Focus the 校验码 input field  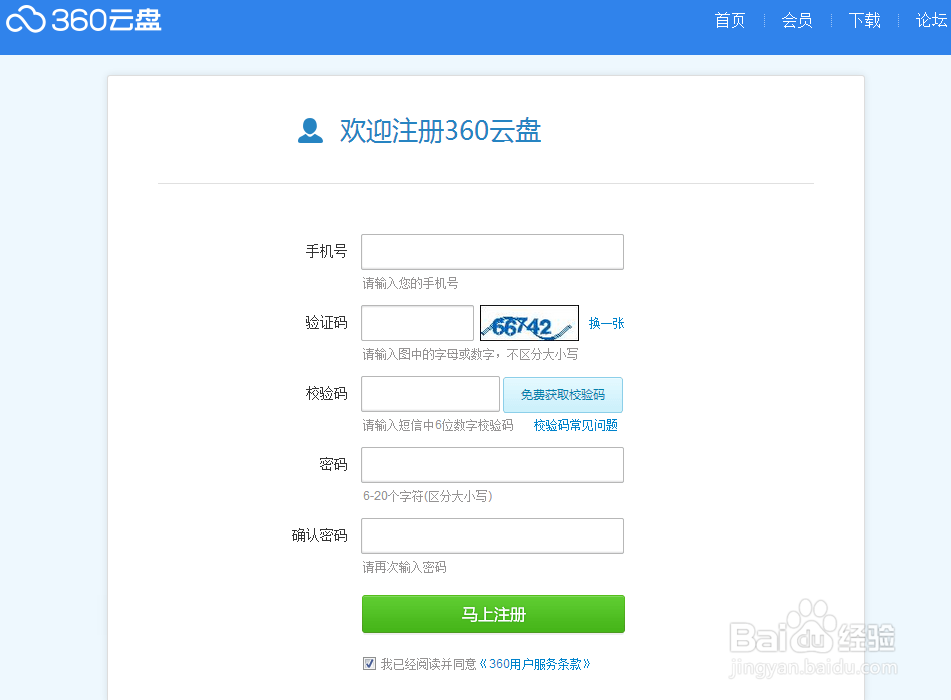pos(431,394)
